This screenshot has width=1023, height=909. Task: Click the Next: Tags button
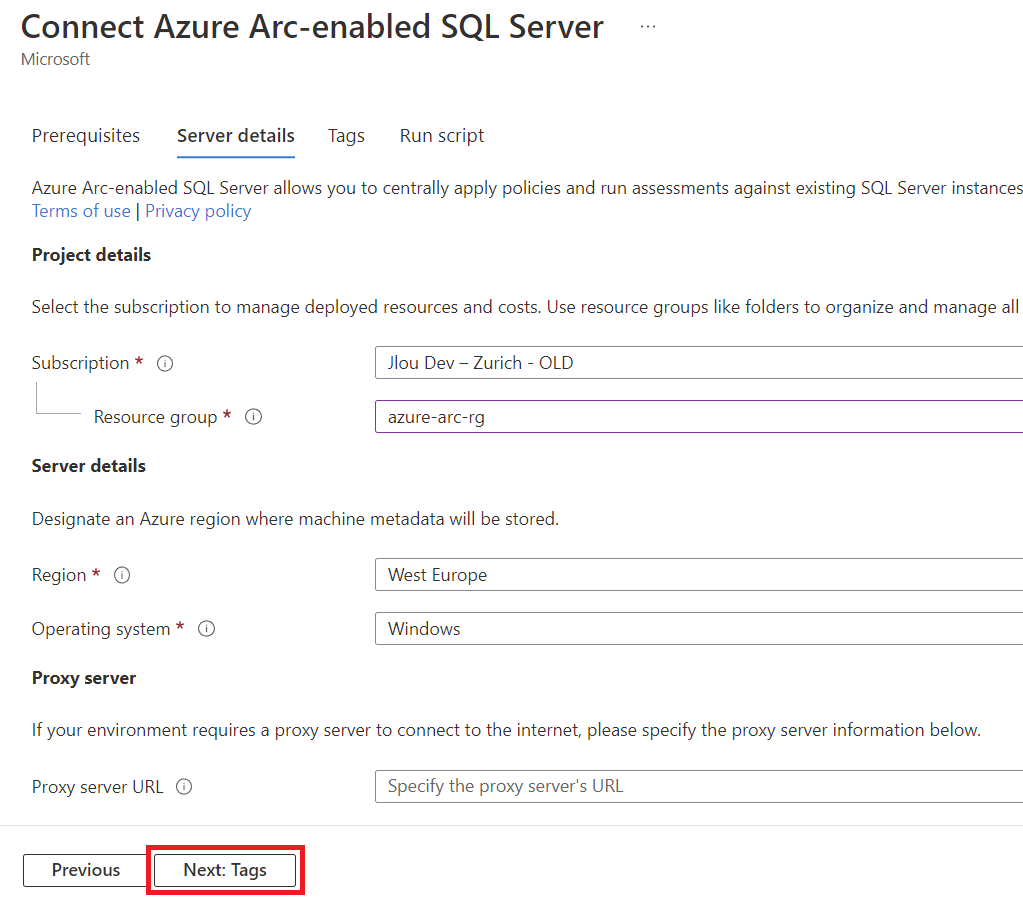(x=225, y=870)
